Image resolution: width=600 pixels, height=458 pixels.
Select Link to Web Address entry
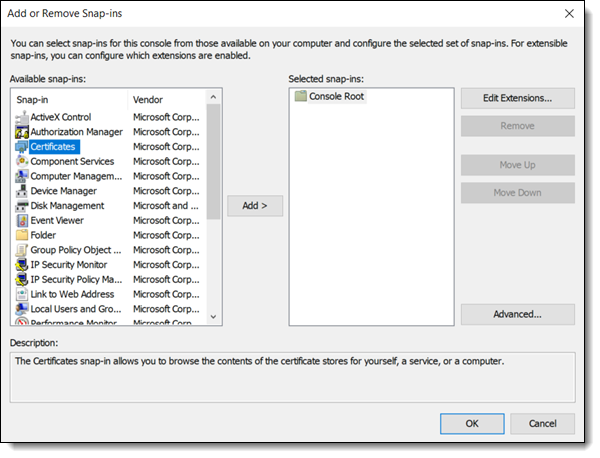[72, 294]
